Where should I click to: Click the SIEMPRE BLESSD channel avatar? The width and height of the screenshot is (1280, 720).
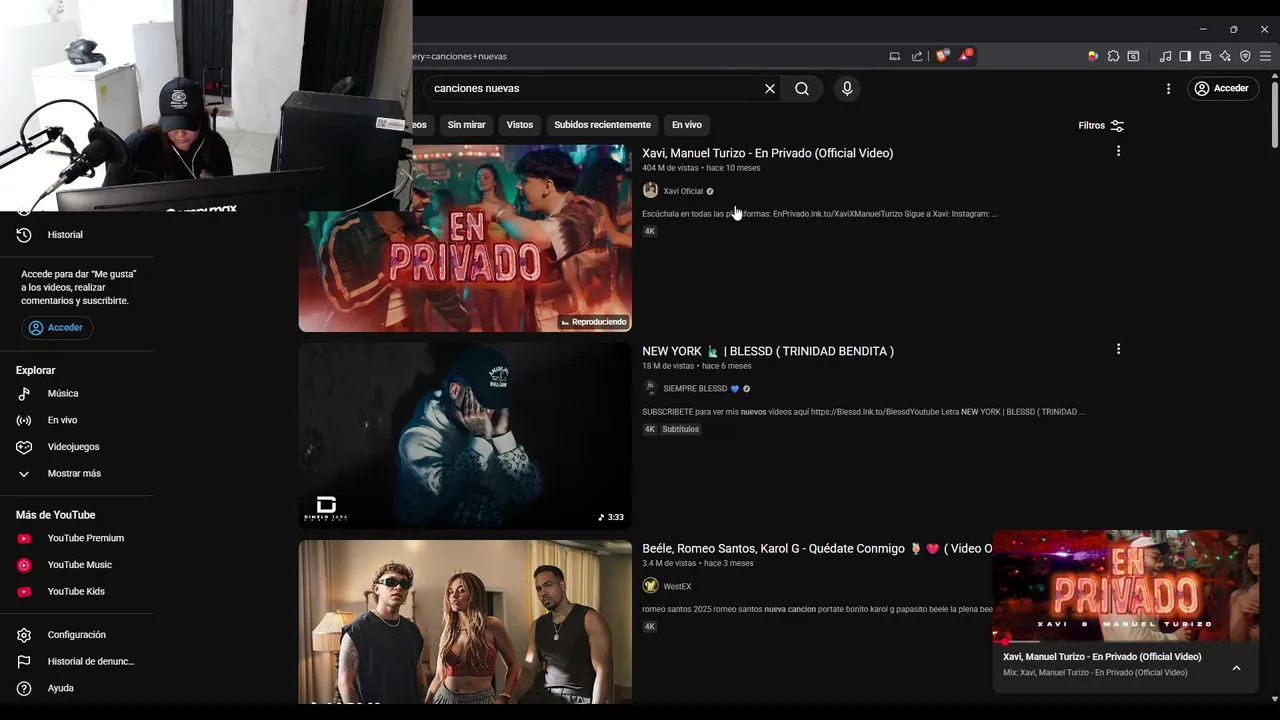650,388
